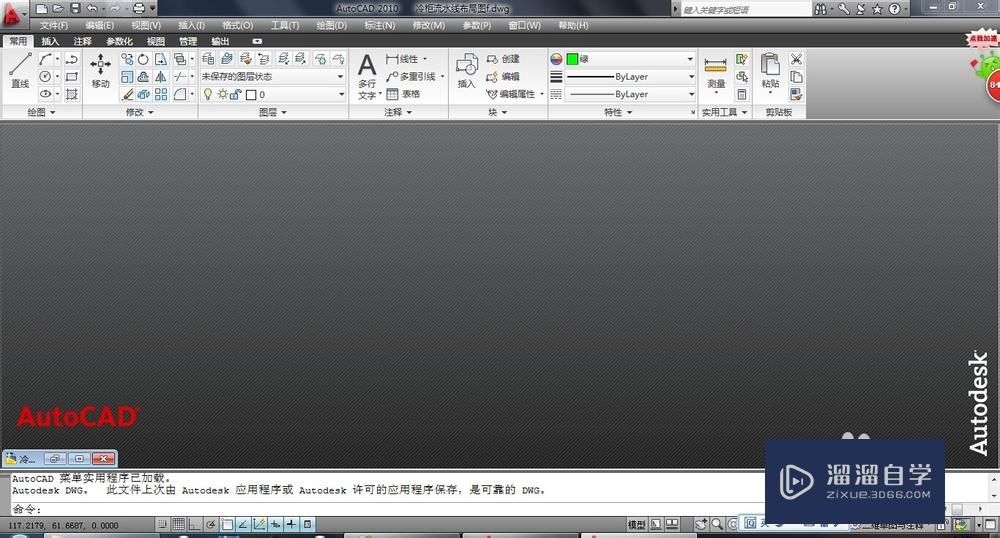Select the 表格 table tool
Screen dimensions: 1000x538
click(404, 94)
